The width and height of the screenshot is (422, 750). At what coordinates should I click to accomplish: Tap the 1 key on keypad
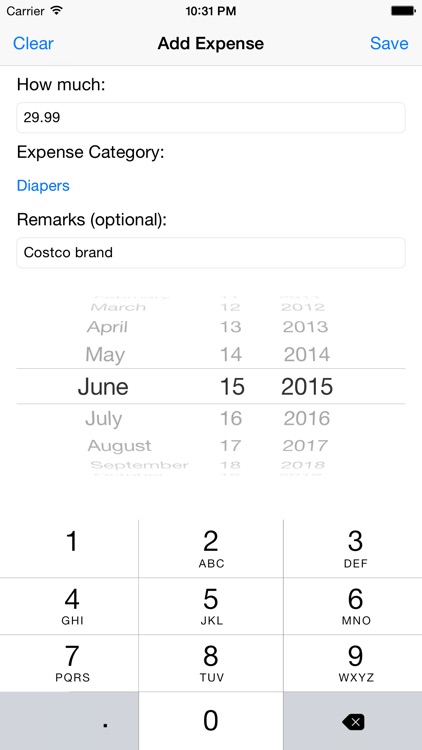coord(69,548)
